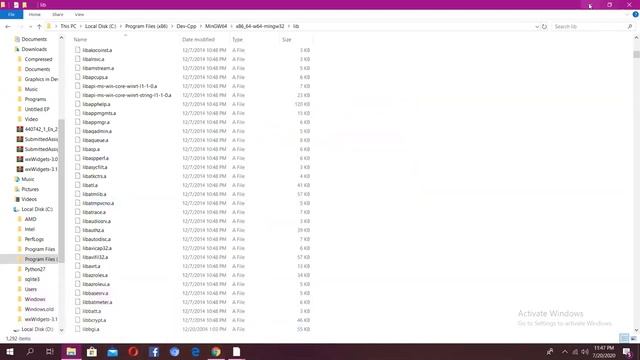Open Downloads in navigation pane
The height and width of the screenshot is (360, 640).
(34, 49)
